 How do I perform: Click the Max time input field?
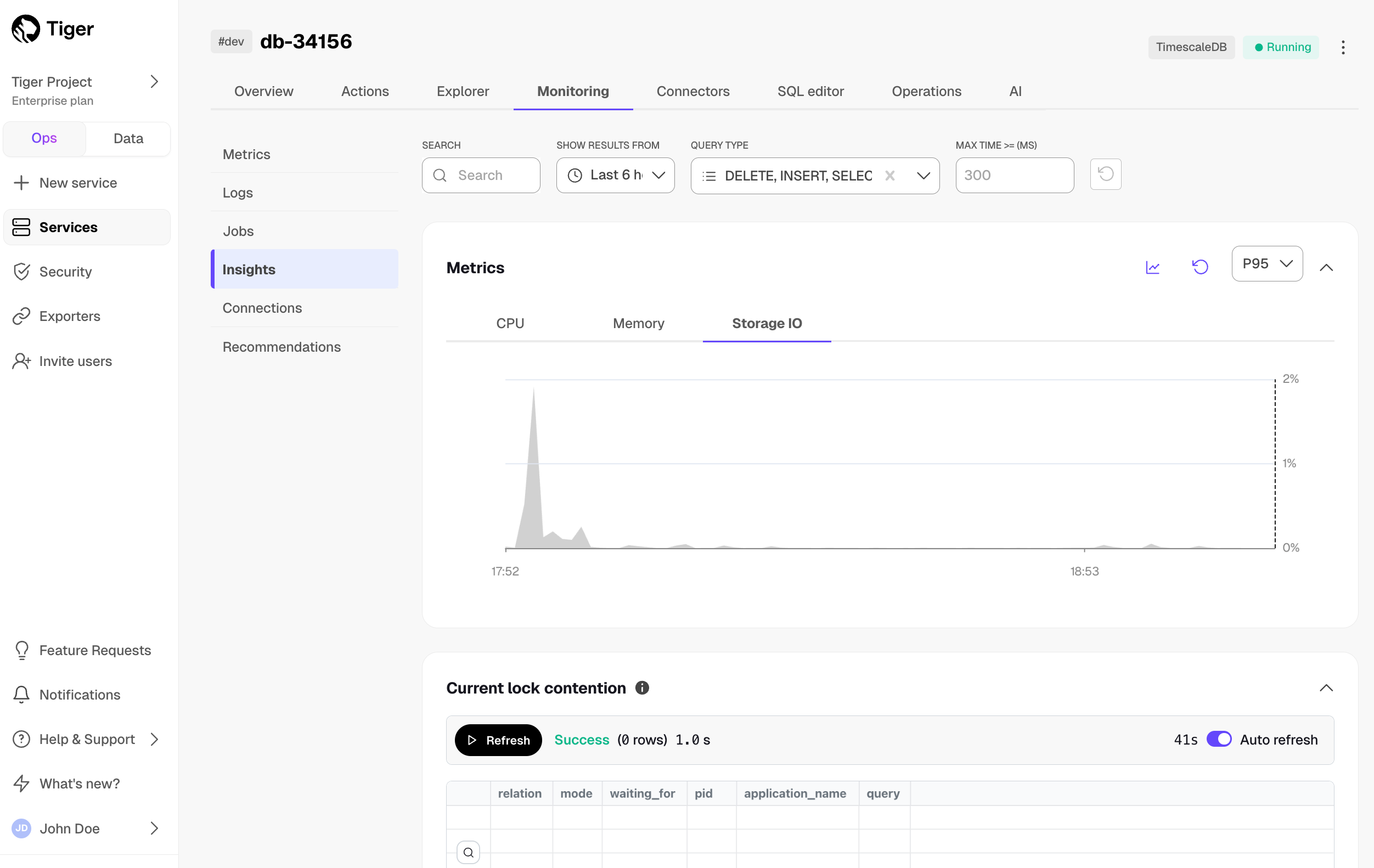1014,175
